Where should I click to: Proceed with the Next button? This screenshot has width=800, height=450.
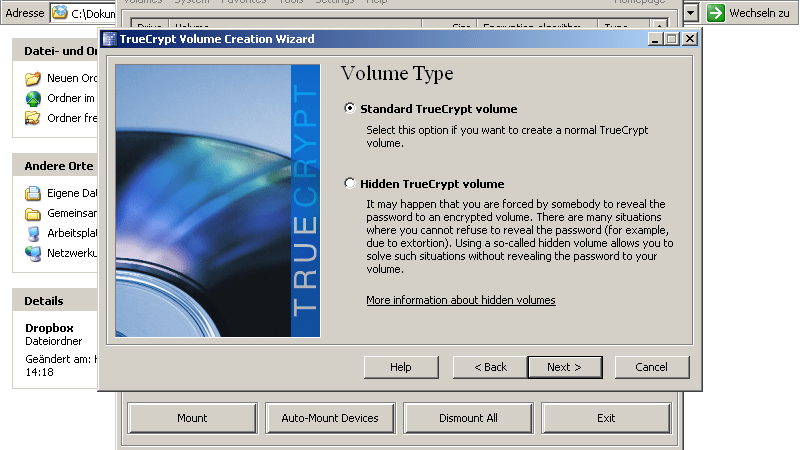(565, 367)
